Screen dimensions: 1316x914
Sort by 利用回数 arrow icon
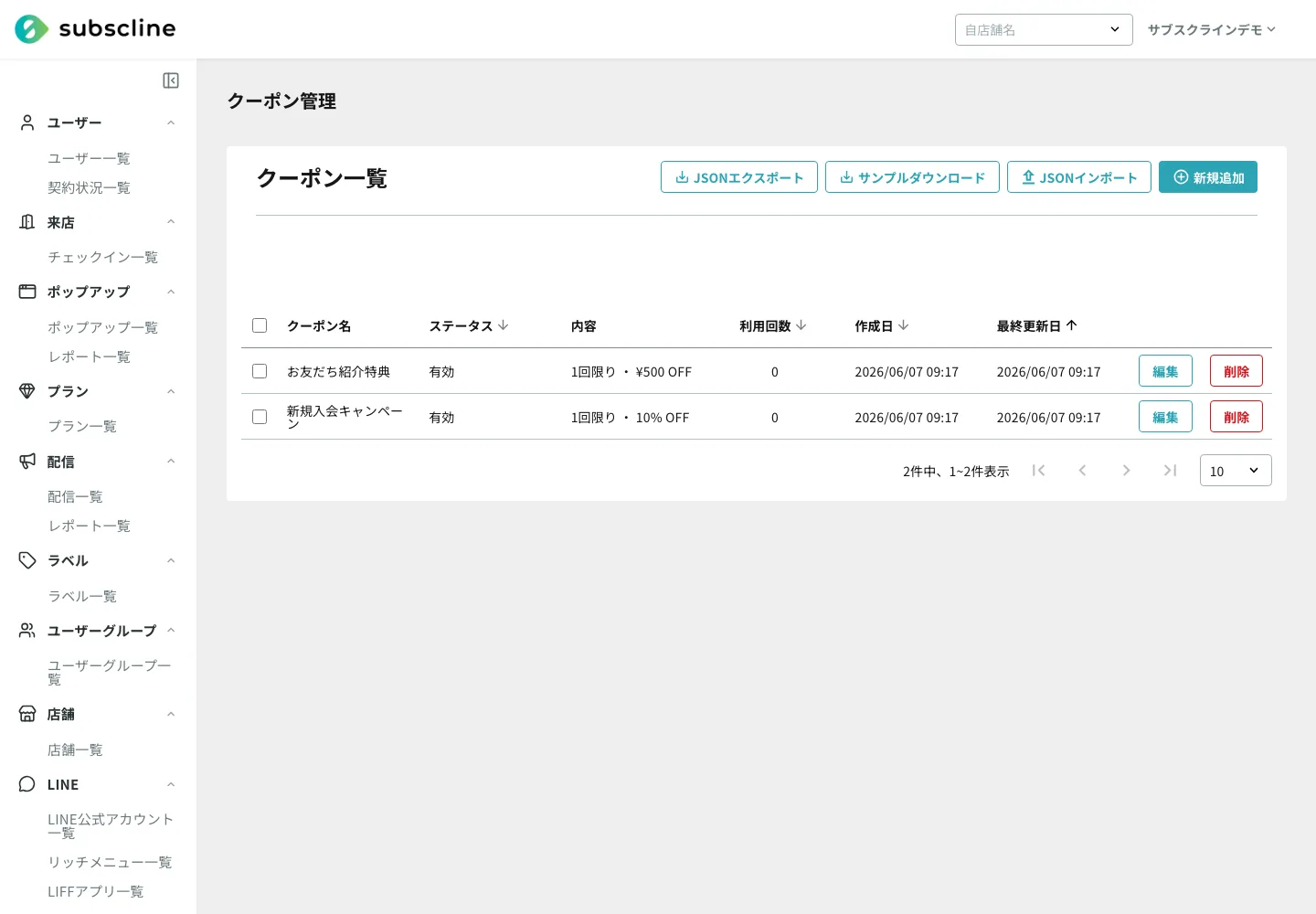tap(801, 325)
